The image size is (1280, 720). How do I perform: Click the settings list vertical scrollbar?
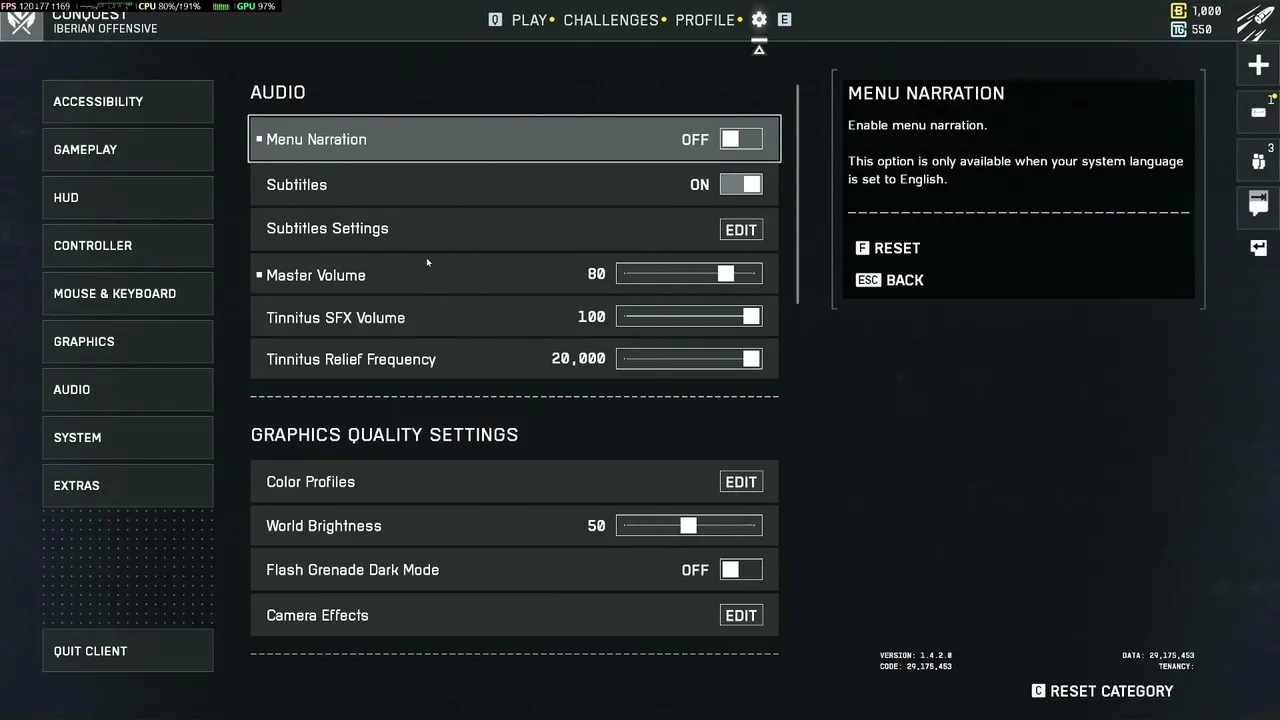coord(797,194)
